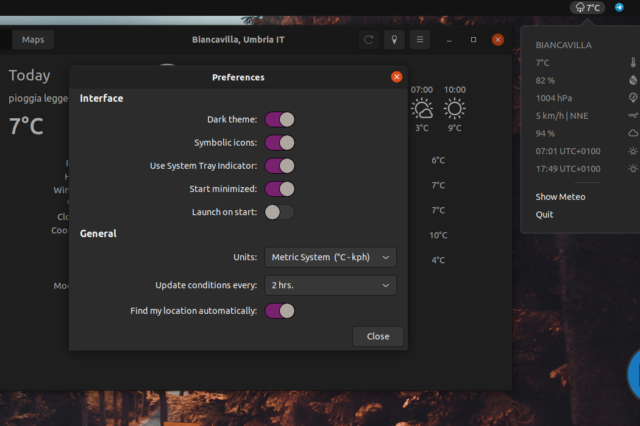Screen dimensions: 640x426
Task: Maximize the Meteo window
Action: coord(473,40)
